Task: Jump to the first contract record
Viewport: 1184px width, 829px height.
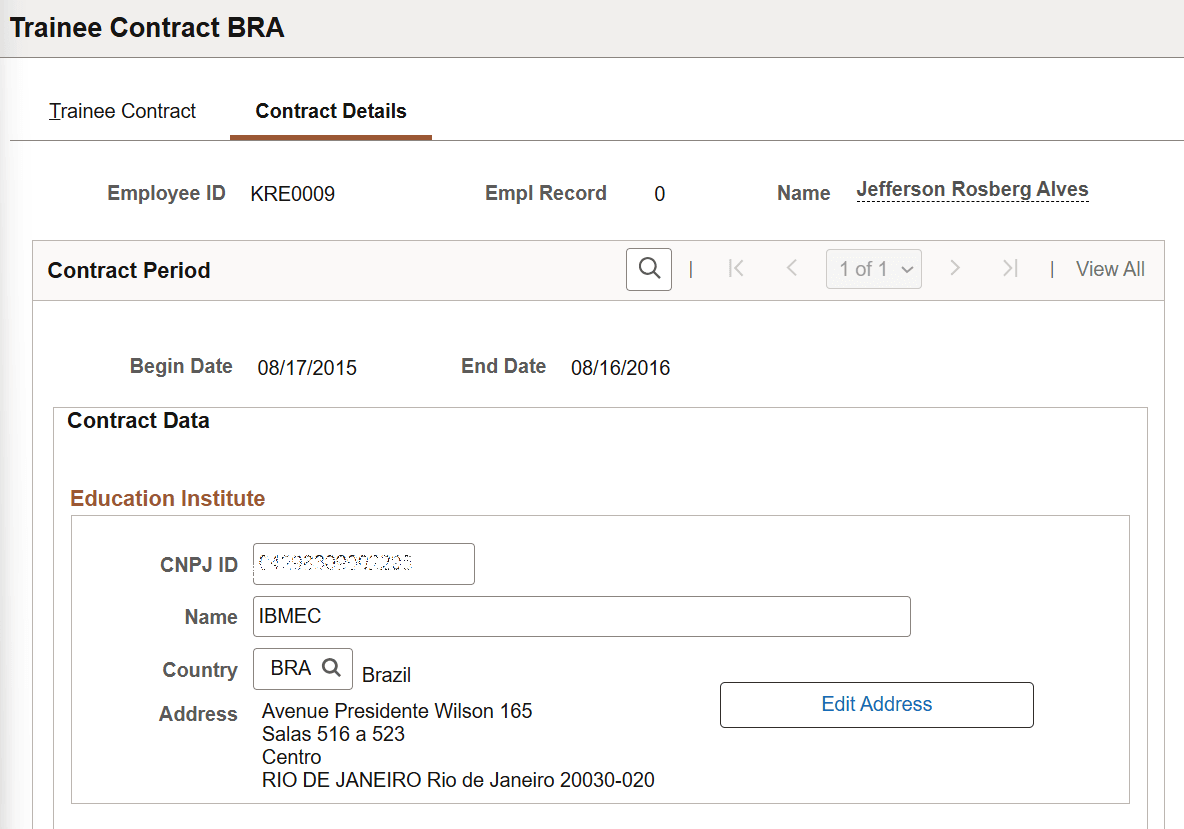Action: tap(736, 268)
